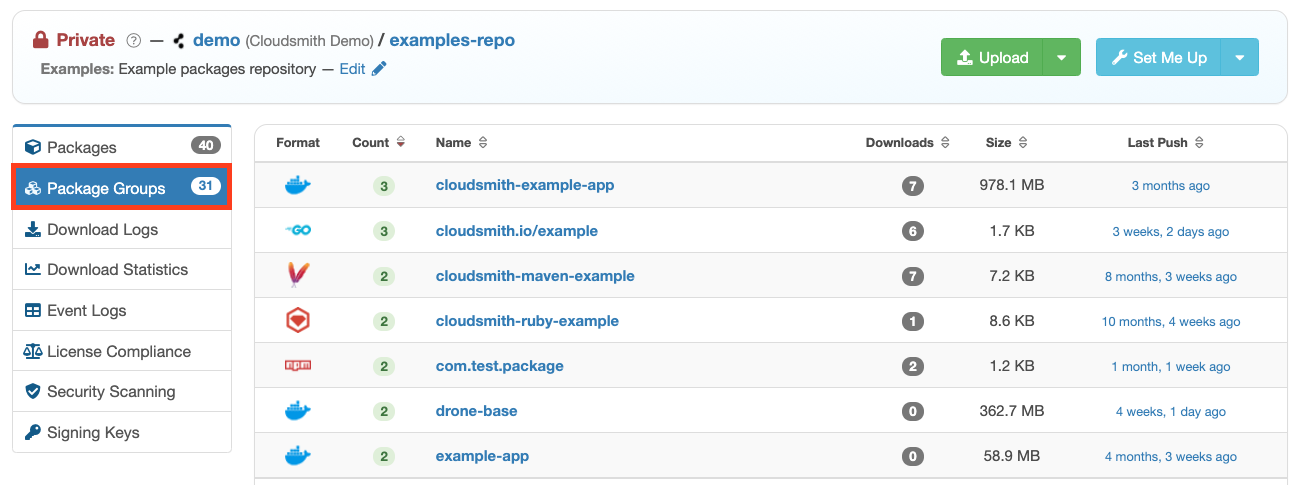
Task: Click Docker icon in example-app row
Action: point(298,456)
